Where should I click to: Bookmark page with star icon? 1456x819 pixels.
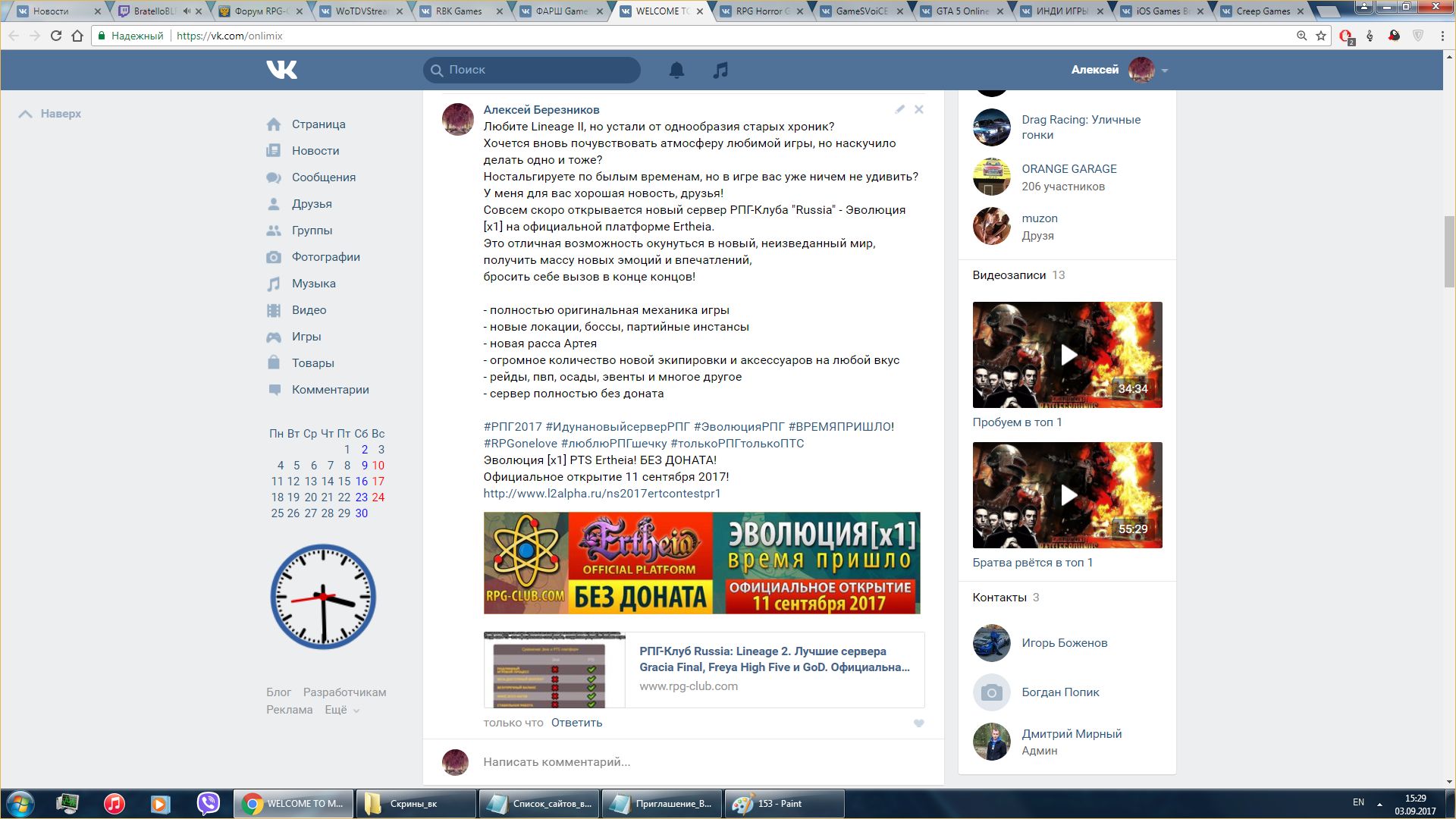(x=1321, y=36)
